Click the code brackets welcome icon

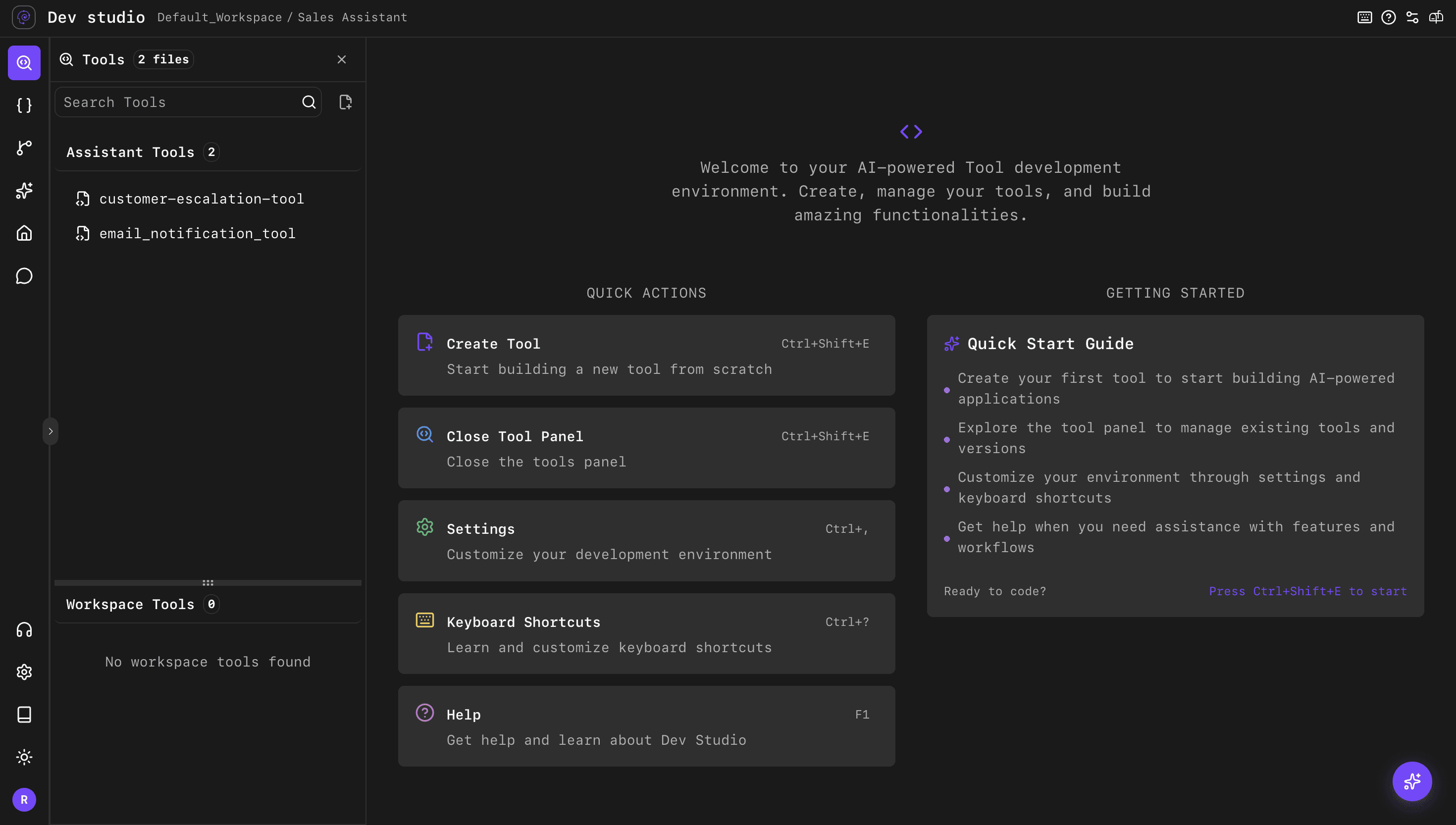911,132
